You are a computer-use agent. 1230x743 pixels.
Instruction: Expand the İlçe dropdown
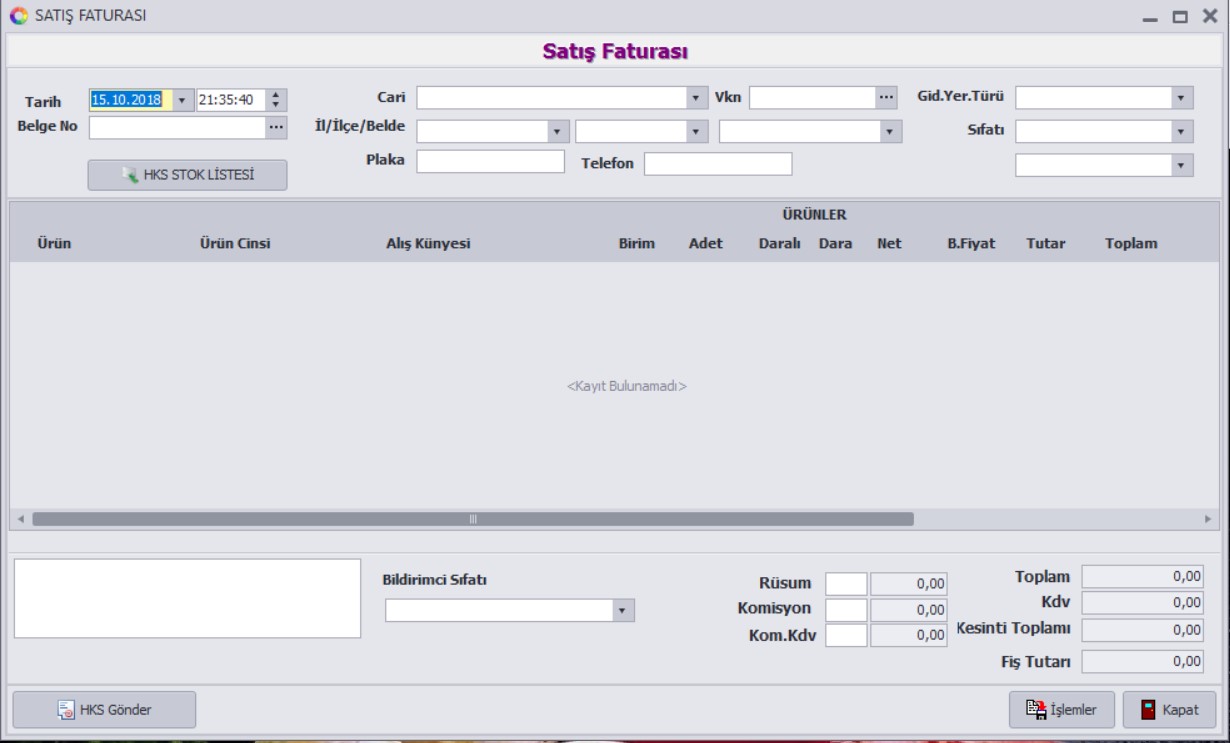[697, 132]
